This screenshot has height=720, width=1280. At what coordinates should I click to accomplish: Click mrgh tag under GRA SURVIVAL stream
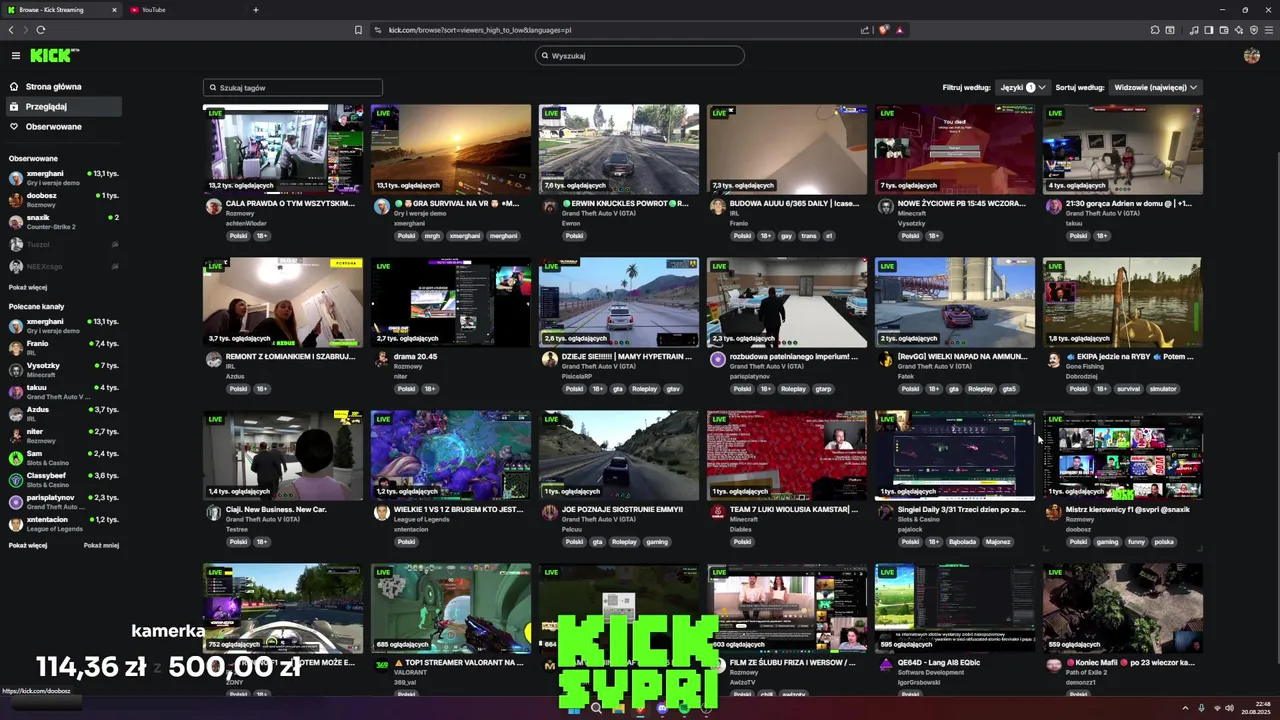coord(432,236)
